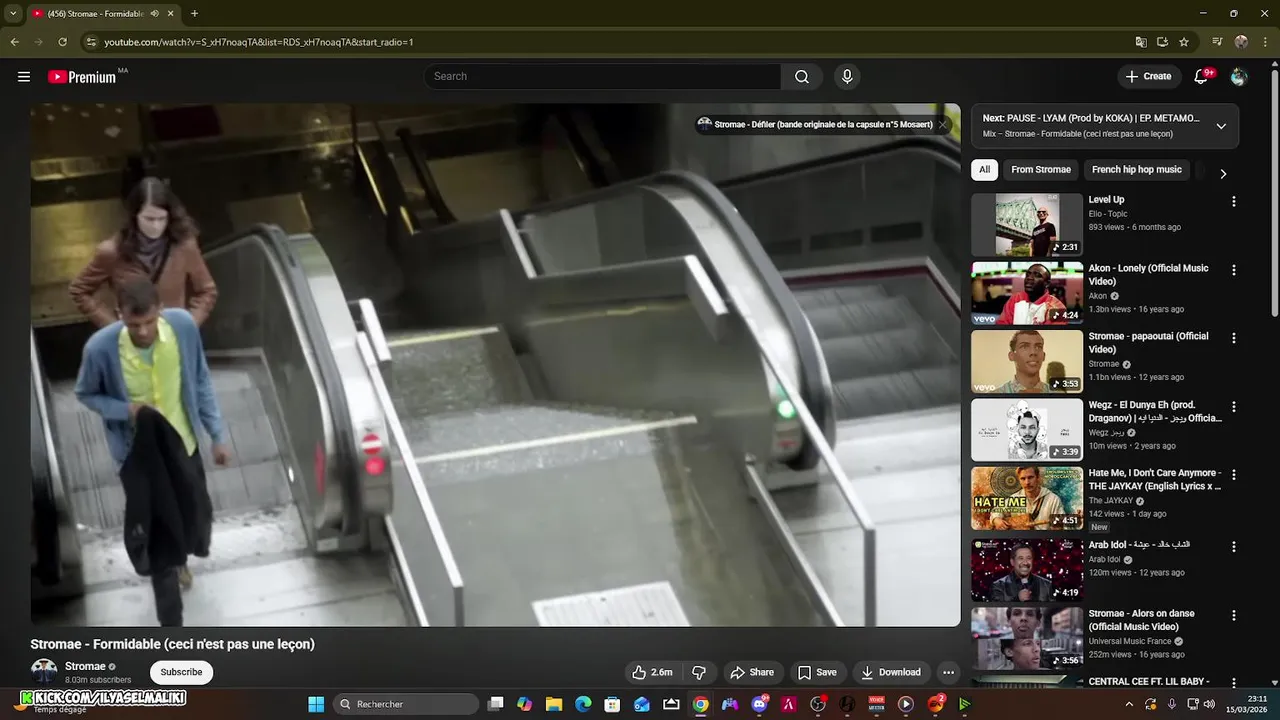Save the video to playlist
Image resolution: width=1280 pixels, height=720 pixels.
tap(817, 672)
